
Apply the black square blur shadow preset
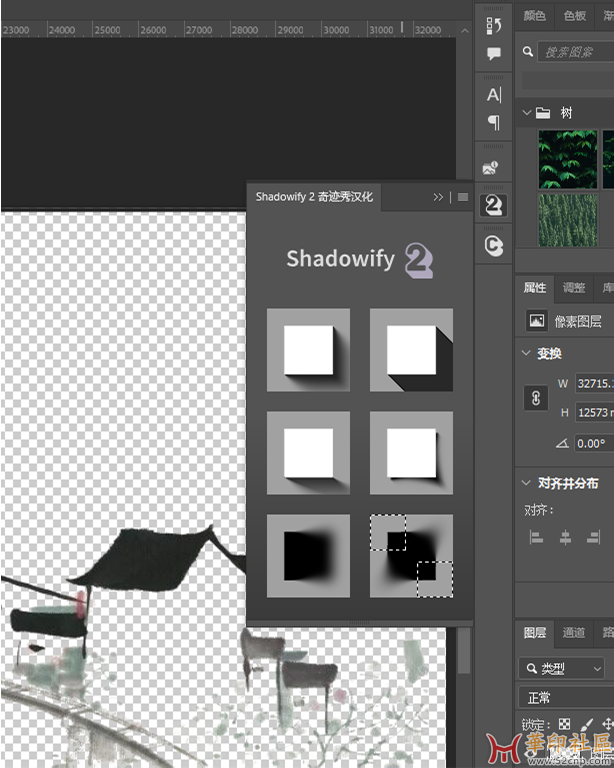pyautogui.click(x=308, y=555)
